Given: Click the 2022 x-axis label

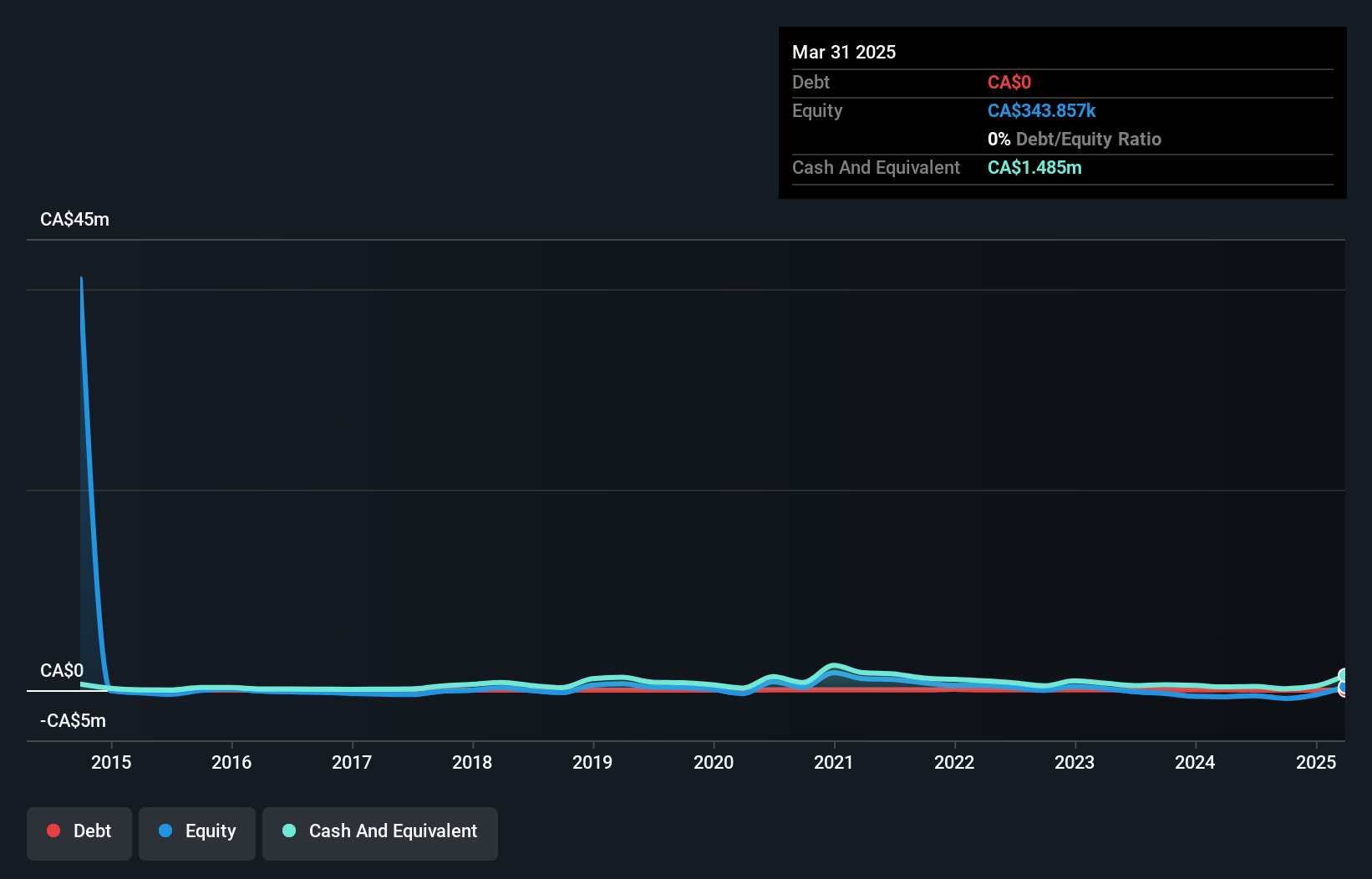Looking at the screenshot, I should [954, 762].
